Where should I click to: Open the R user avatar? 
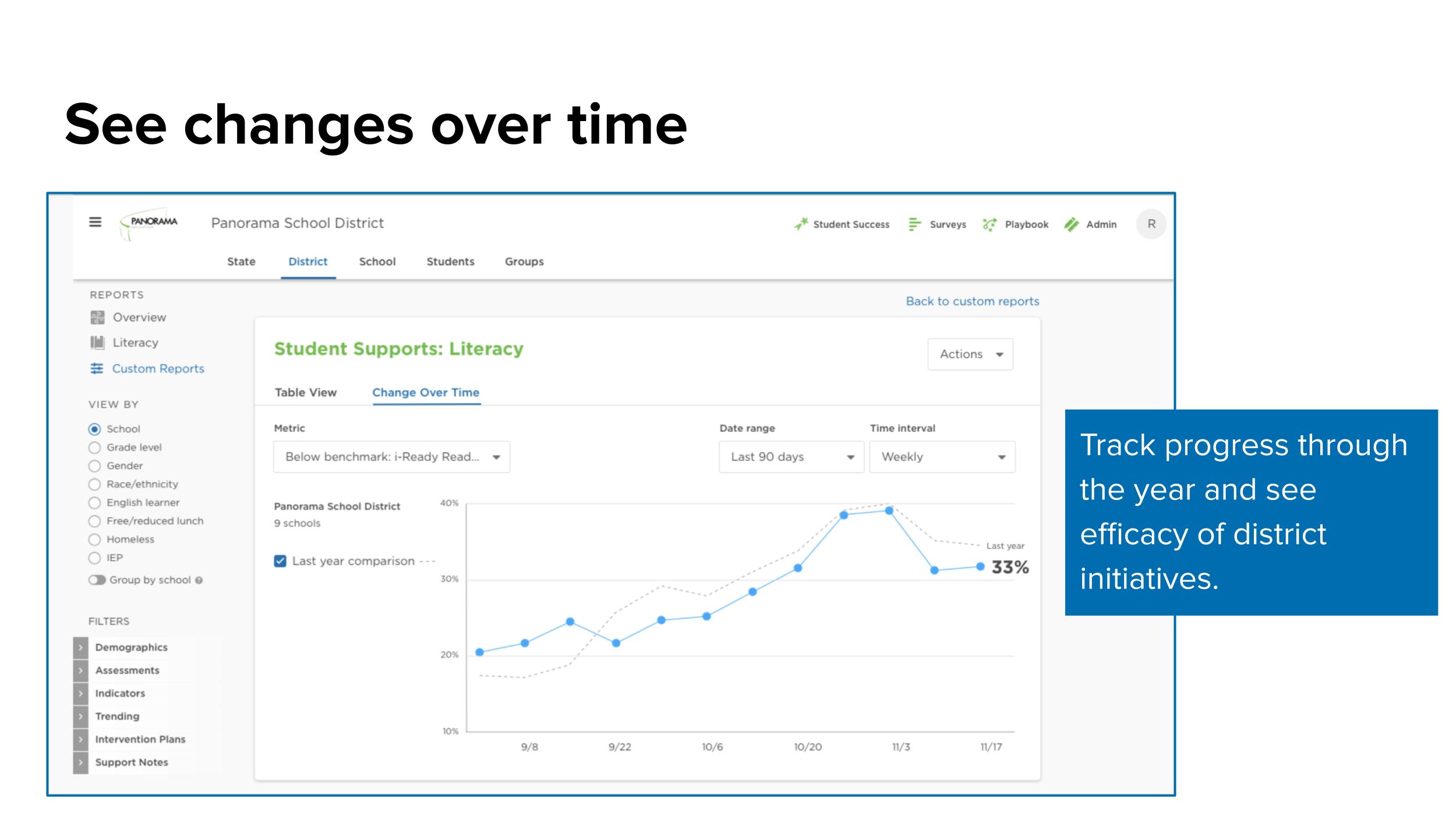1151,224
